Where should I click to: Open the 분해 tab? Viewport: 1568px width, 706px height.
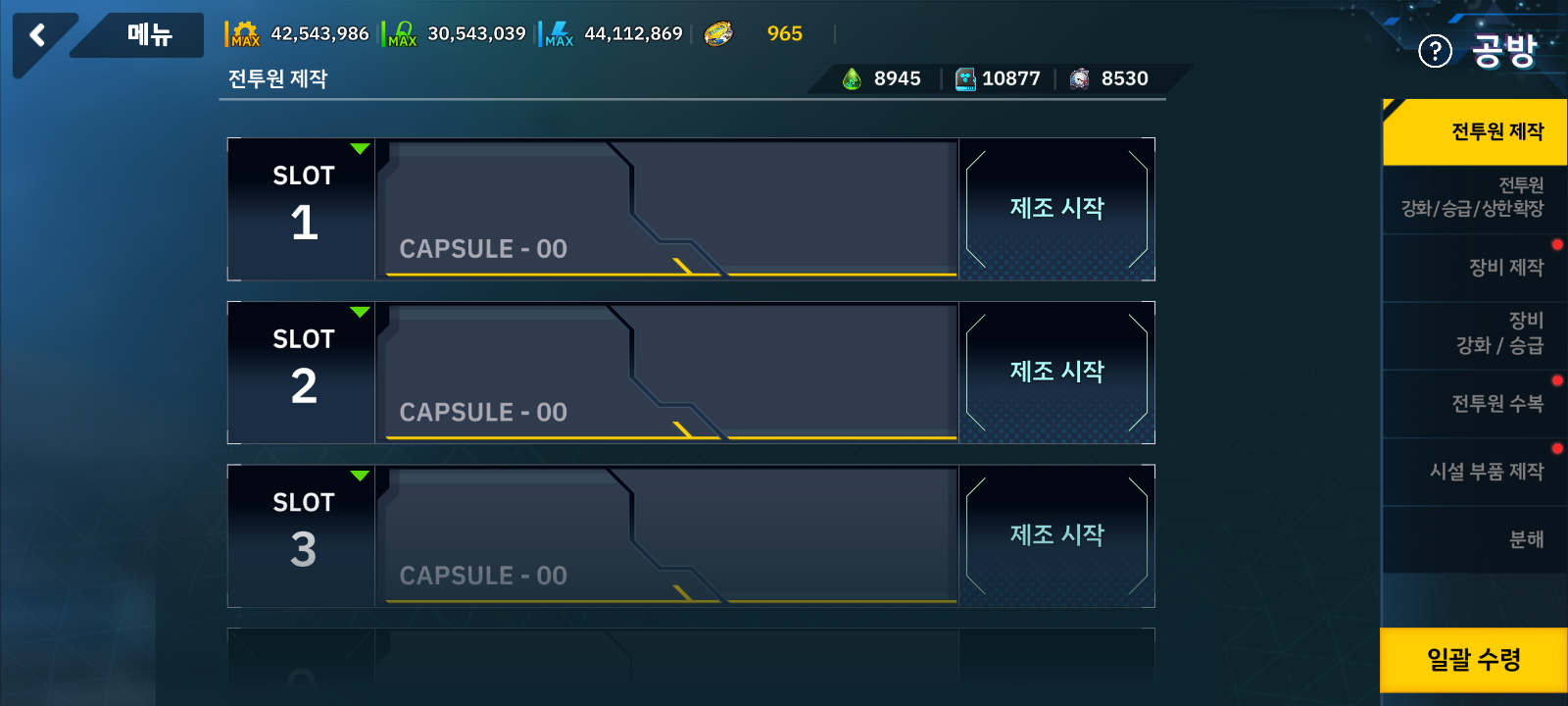1475,539
